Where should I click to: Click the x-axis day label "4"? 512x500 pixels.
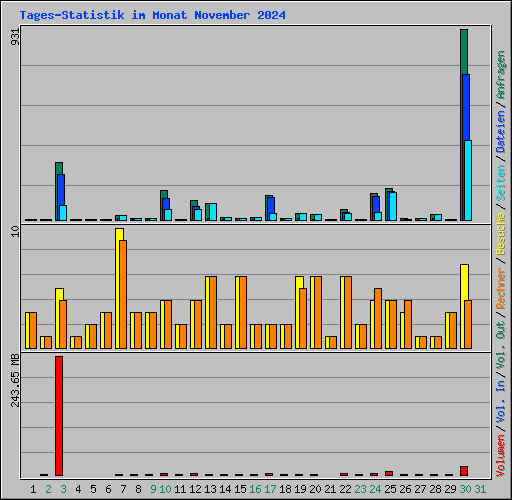coord(78,489)
